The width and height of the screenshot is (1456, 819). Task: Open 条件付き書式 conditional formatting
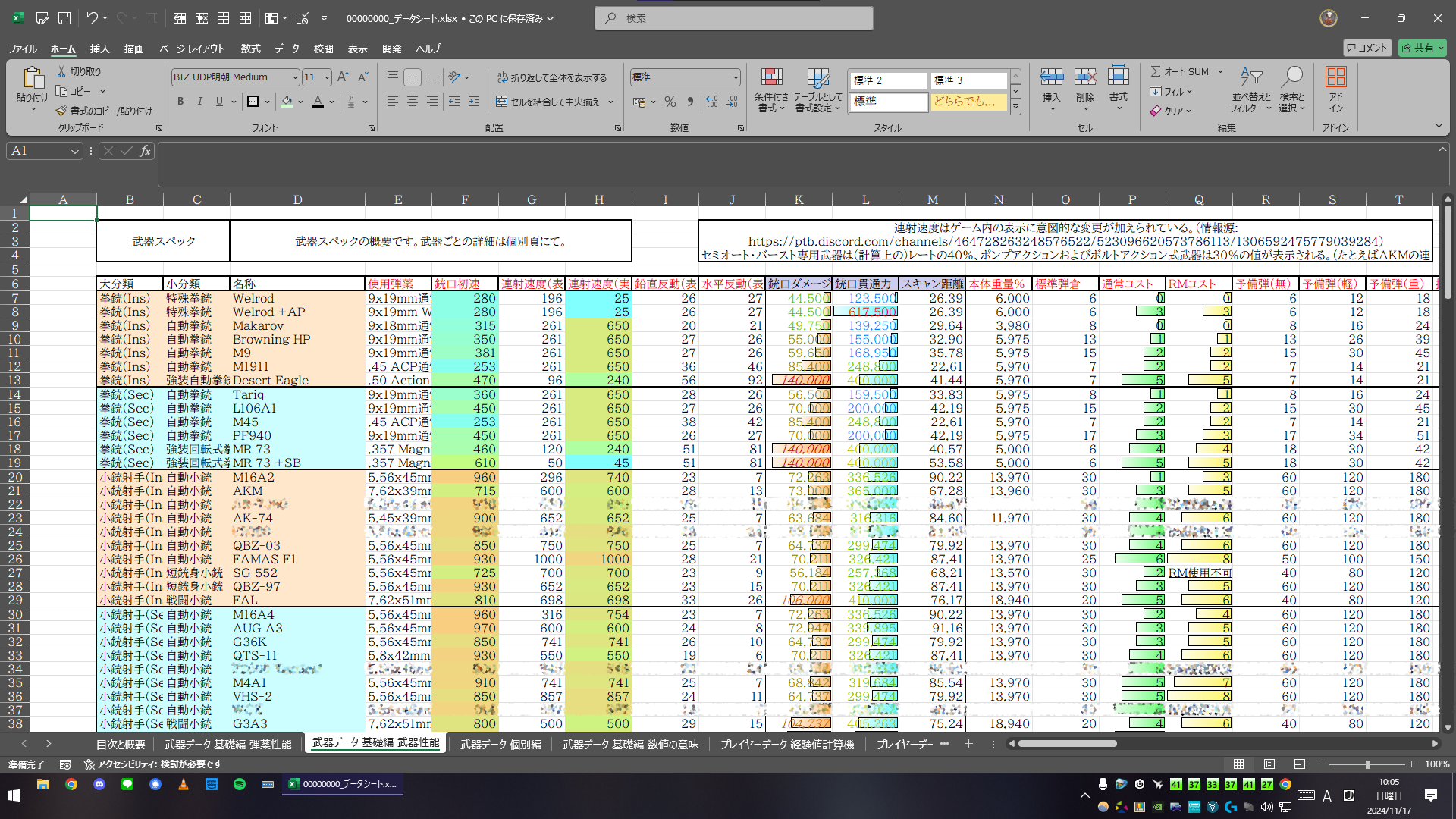(771, 91)
